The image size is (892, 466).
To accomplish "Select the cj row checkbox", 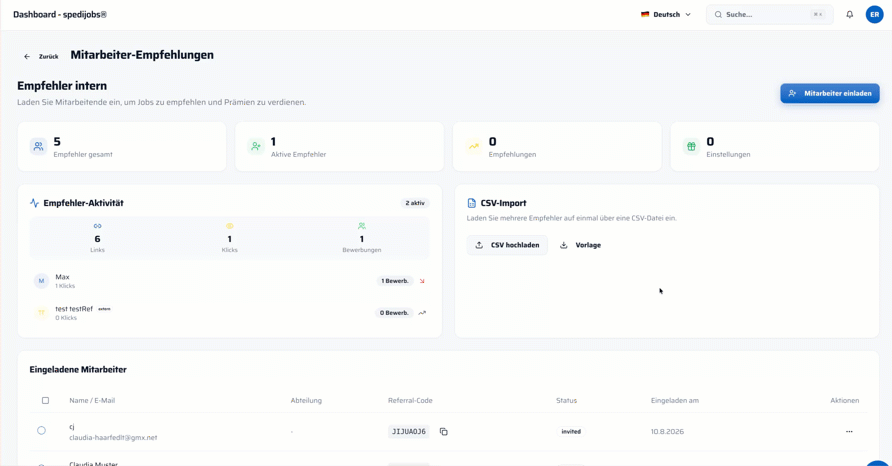I will point(42,431).
